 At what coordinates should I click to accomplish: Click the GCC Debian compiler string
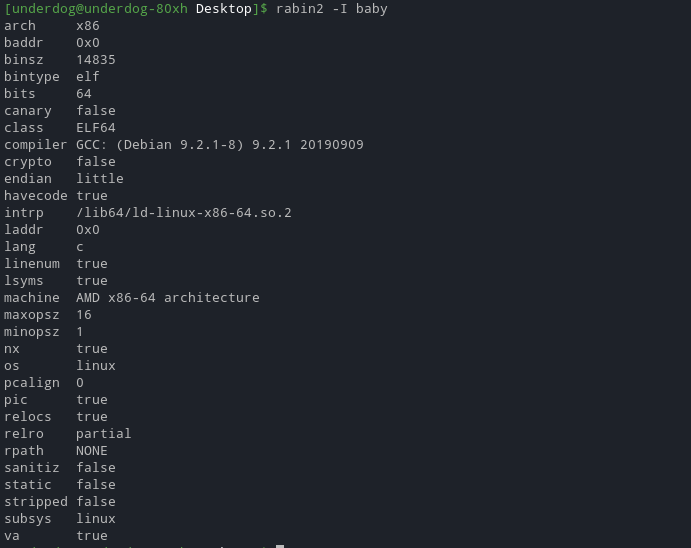pos(220,145)
